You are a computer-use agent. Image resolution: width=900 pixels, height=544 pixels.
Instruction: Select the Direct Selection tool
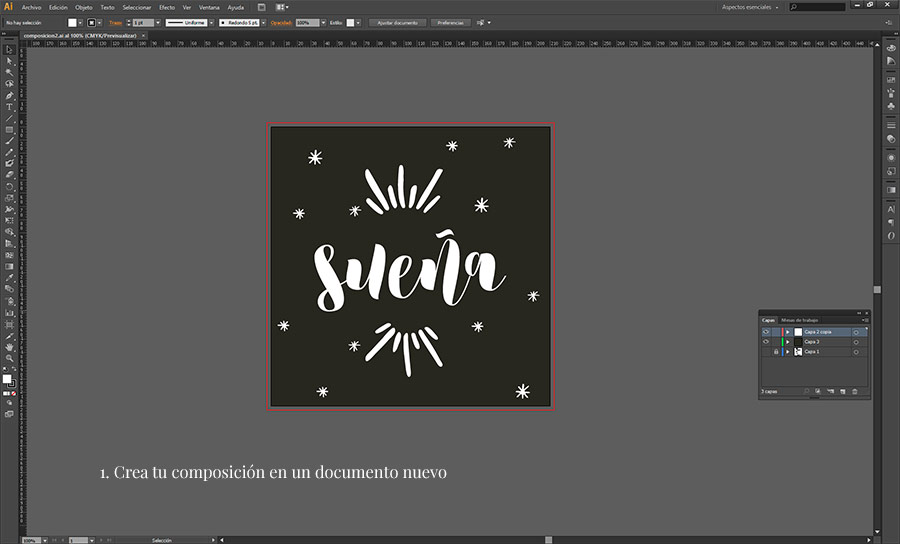(9, 61)
